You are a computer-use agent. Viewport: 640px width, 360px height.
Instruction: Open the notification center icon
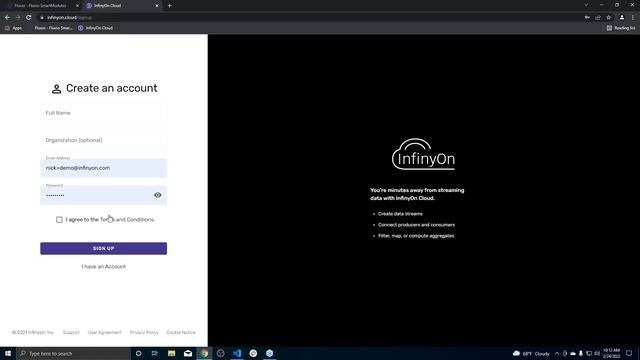(629, 353)
